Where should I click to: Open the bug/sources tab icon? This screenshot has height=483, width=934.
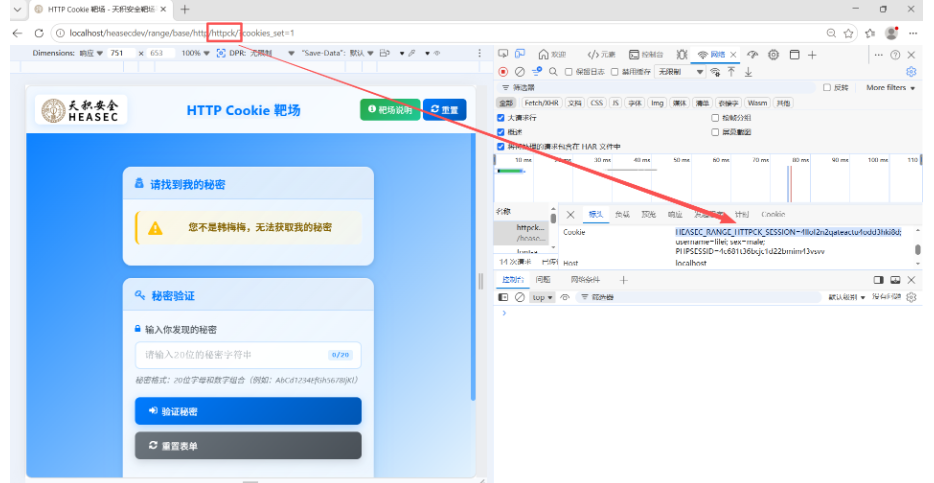pyautogui.click(x=681, y=54)
